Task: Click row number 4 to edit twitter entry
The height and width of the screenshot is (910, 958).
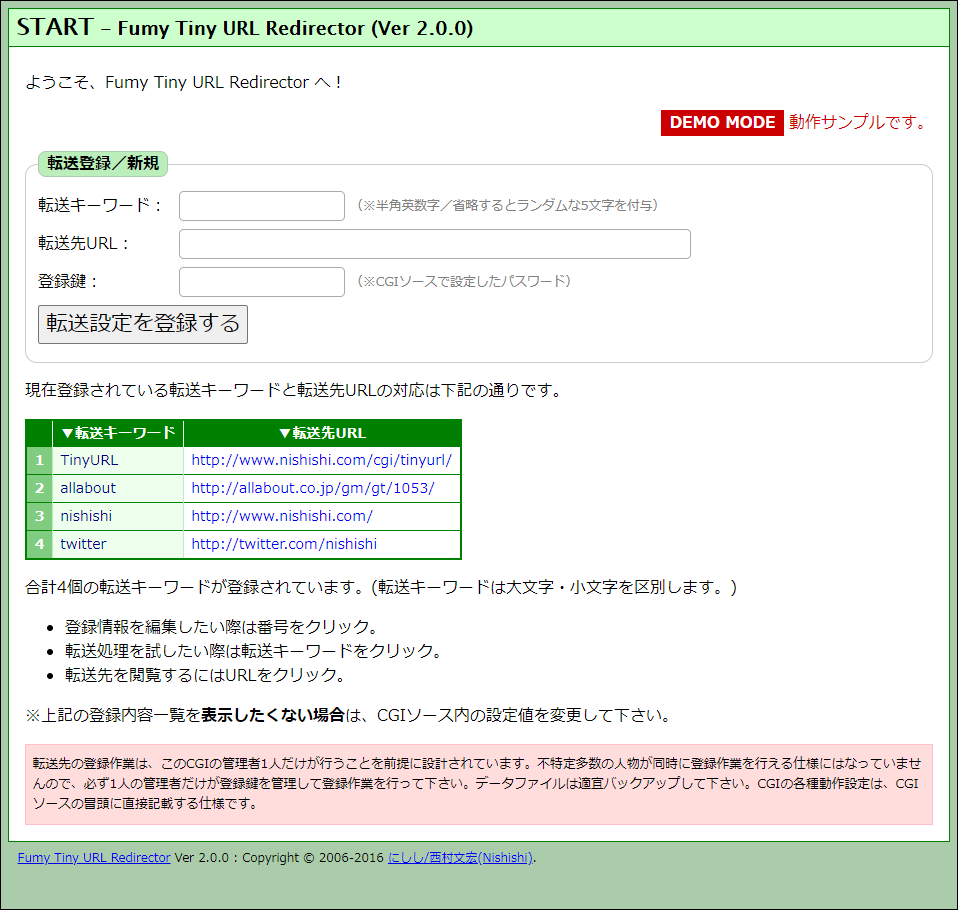Action: tap(38, 543)
